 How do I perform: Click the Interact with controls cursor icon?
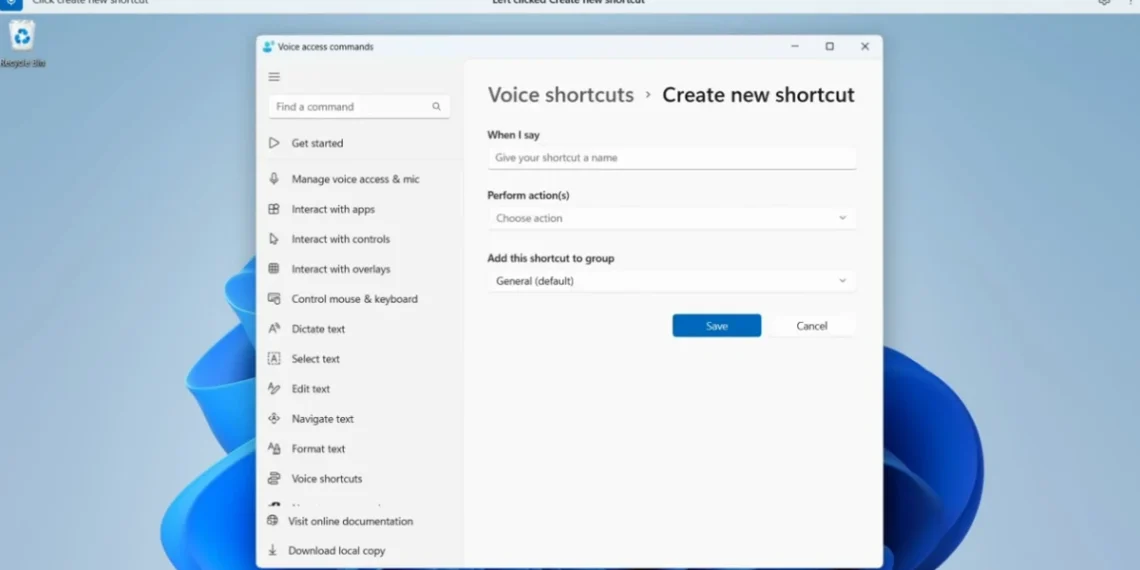point(274,238)
